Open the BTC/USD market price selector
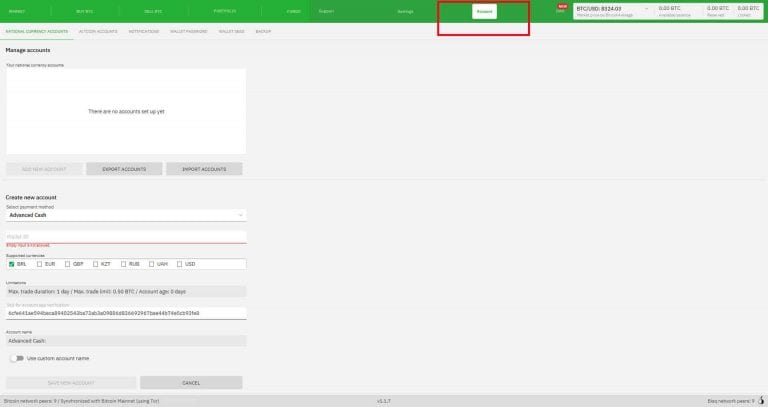Image resolution: width=768 pixels, height=407 pixels. 612,9
